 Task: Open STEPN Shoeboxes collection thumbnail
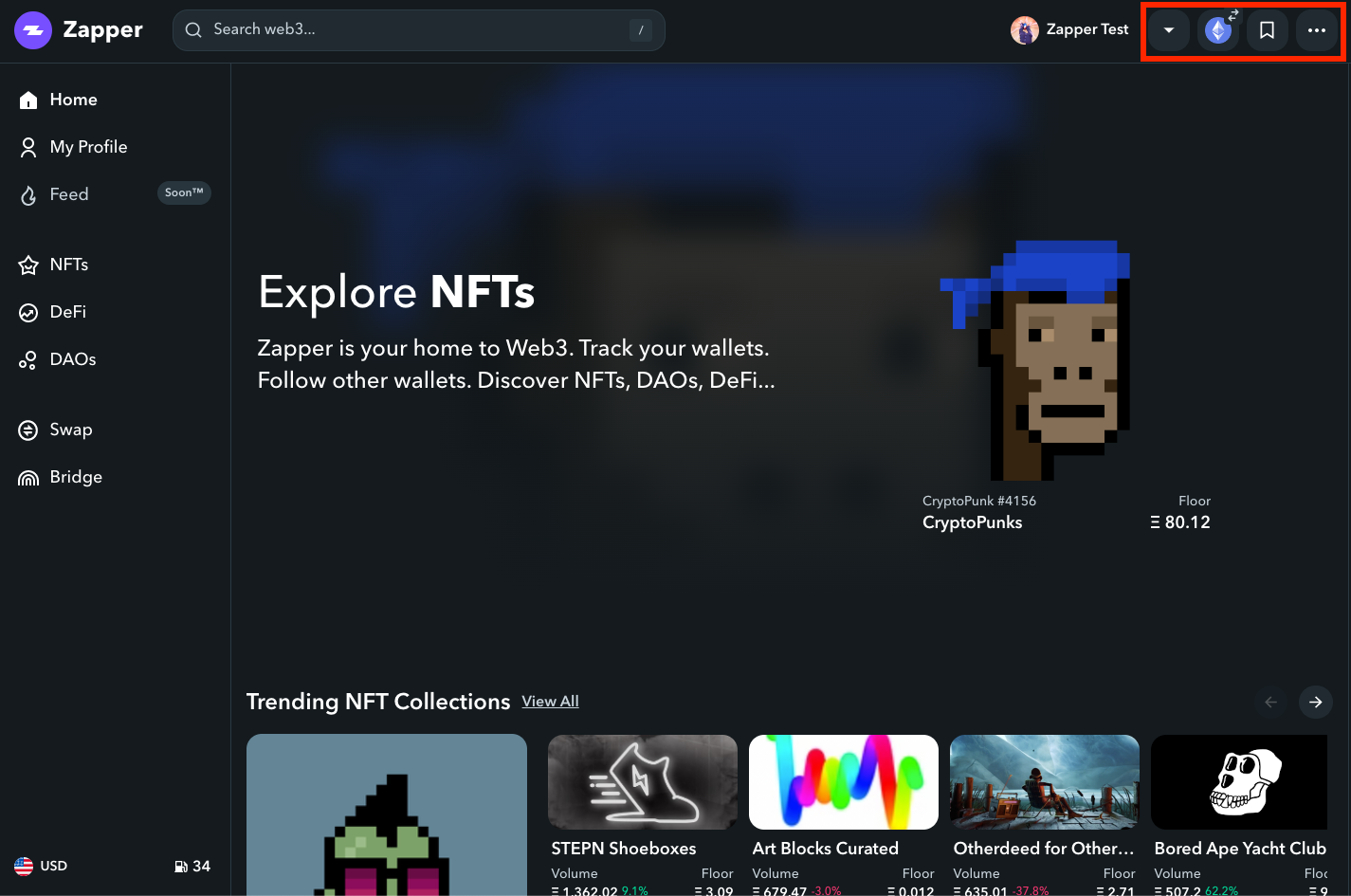[x=643, y=782]
